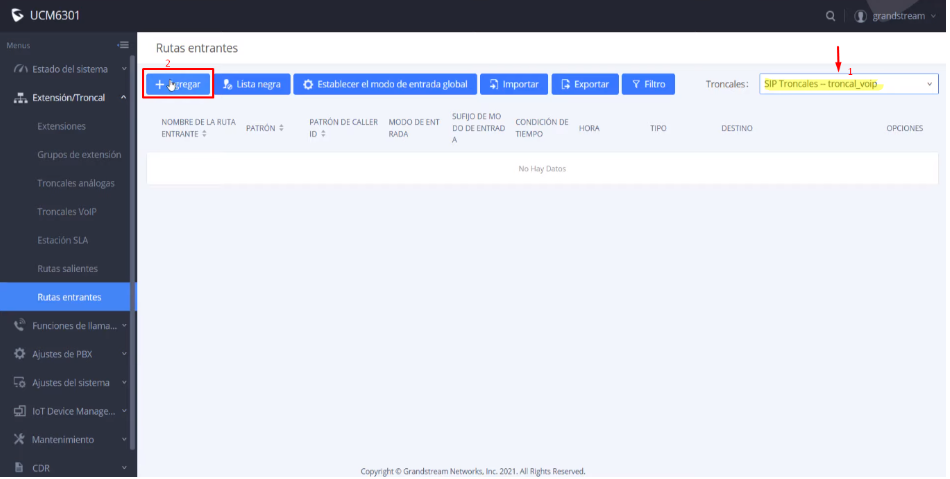Click Establecer el modo de entrada global
The height and width of the screenshot is (479, 950).
tap(385, 84)
